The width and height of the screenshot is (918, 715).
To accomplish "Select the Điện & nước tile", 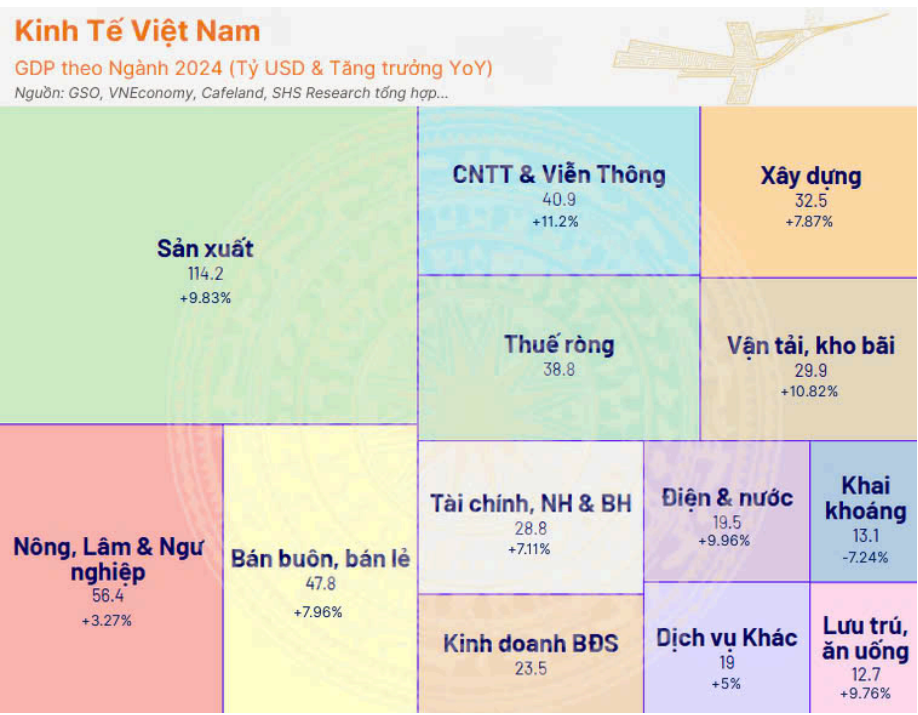I will [727, 511].
